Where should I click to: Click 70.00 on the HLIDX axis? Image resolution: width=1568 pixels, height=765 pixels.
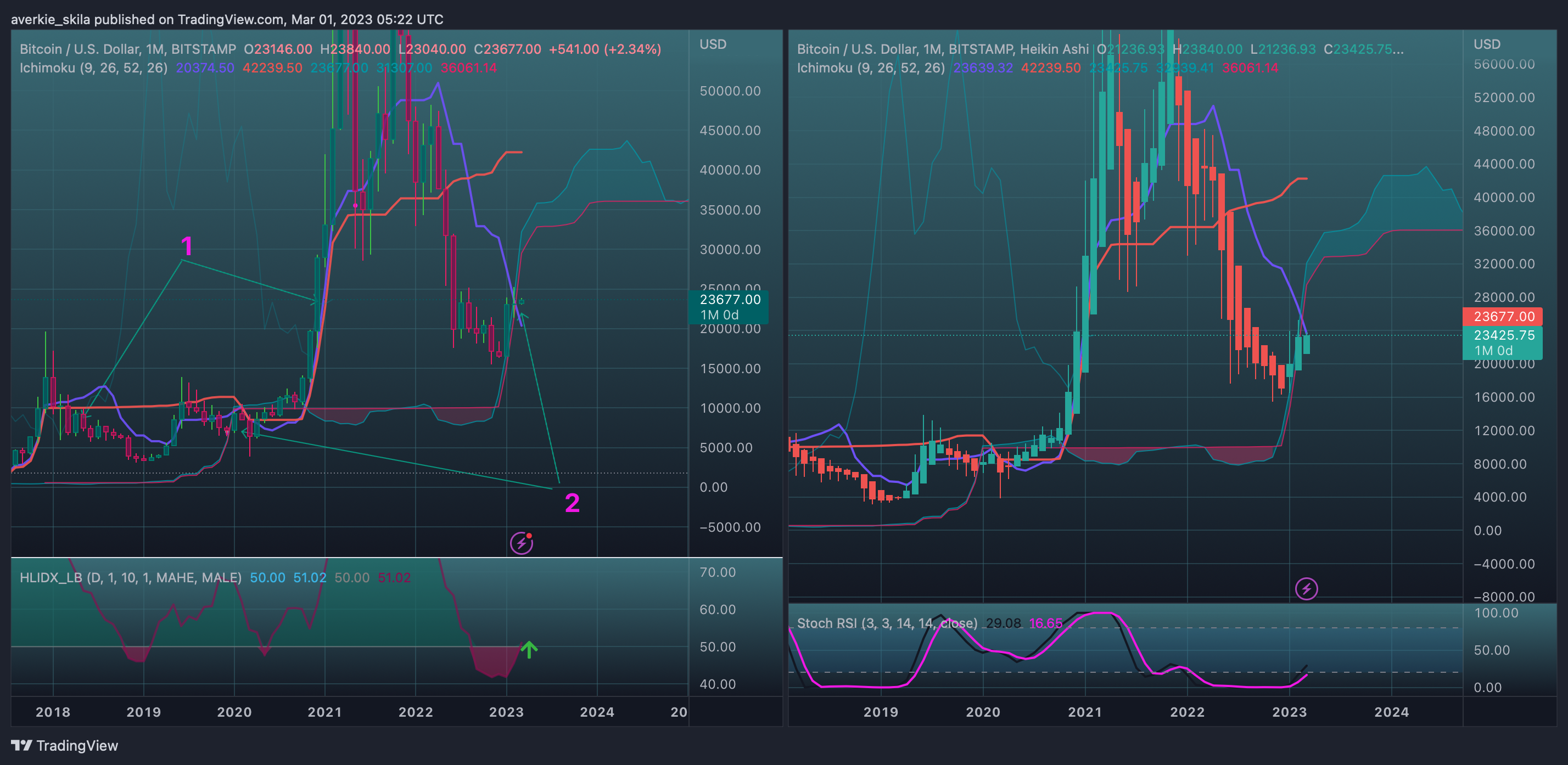tap(718, 572)
